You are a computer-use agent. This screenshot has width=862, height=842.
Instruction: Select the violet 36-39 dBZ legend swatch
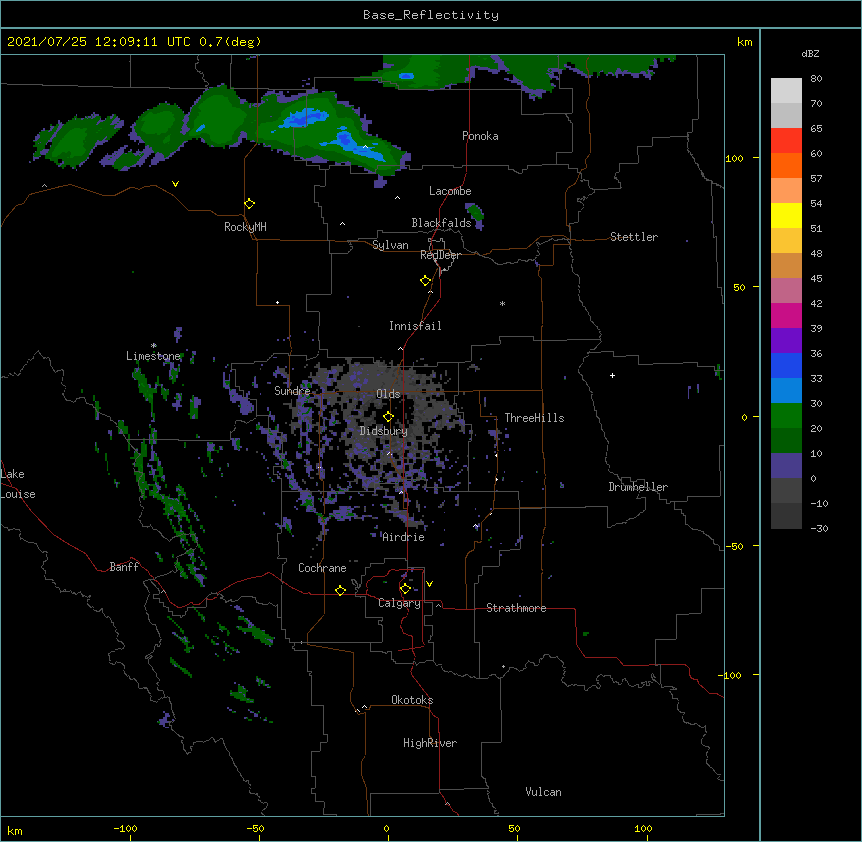click(x=786, y=340)
